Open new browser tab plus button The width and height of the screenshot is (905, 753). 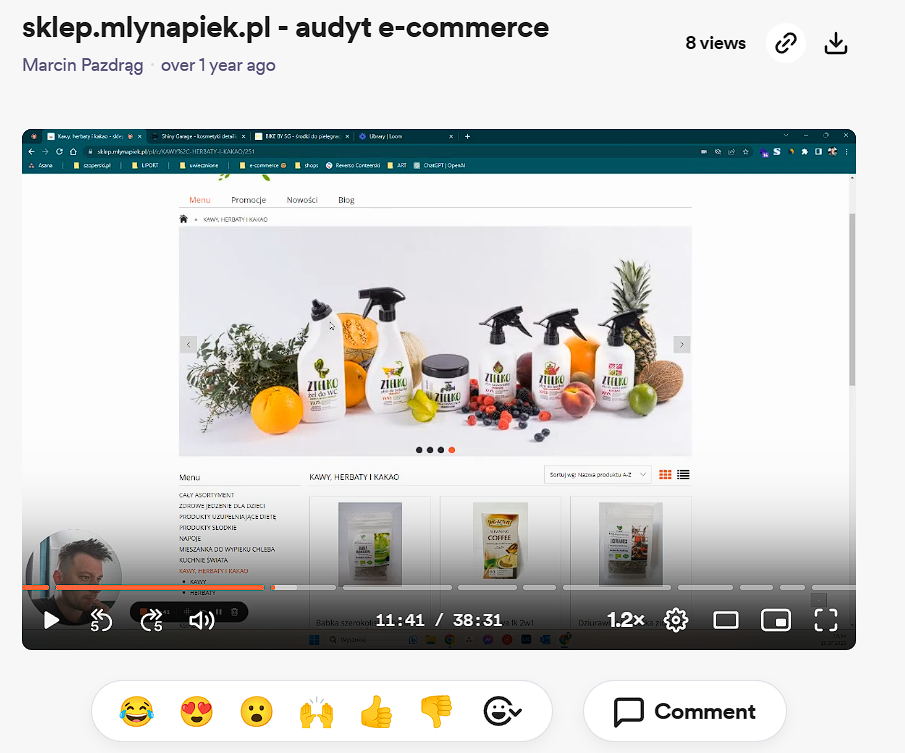(x=468, y=137)
